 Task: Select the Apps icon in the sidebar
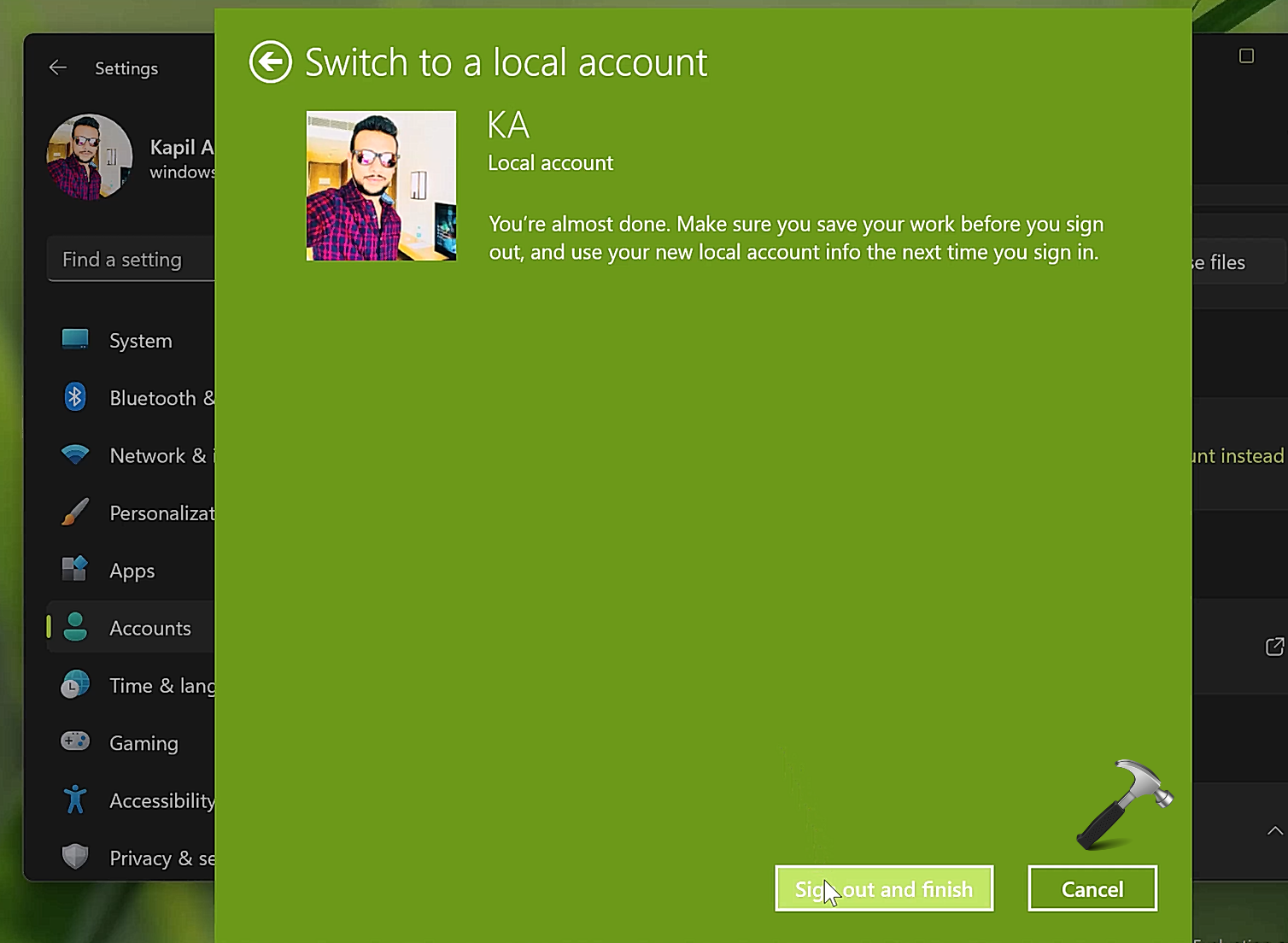click(x=75, y=569)
